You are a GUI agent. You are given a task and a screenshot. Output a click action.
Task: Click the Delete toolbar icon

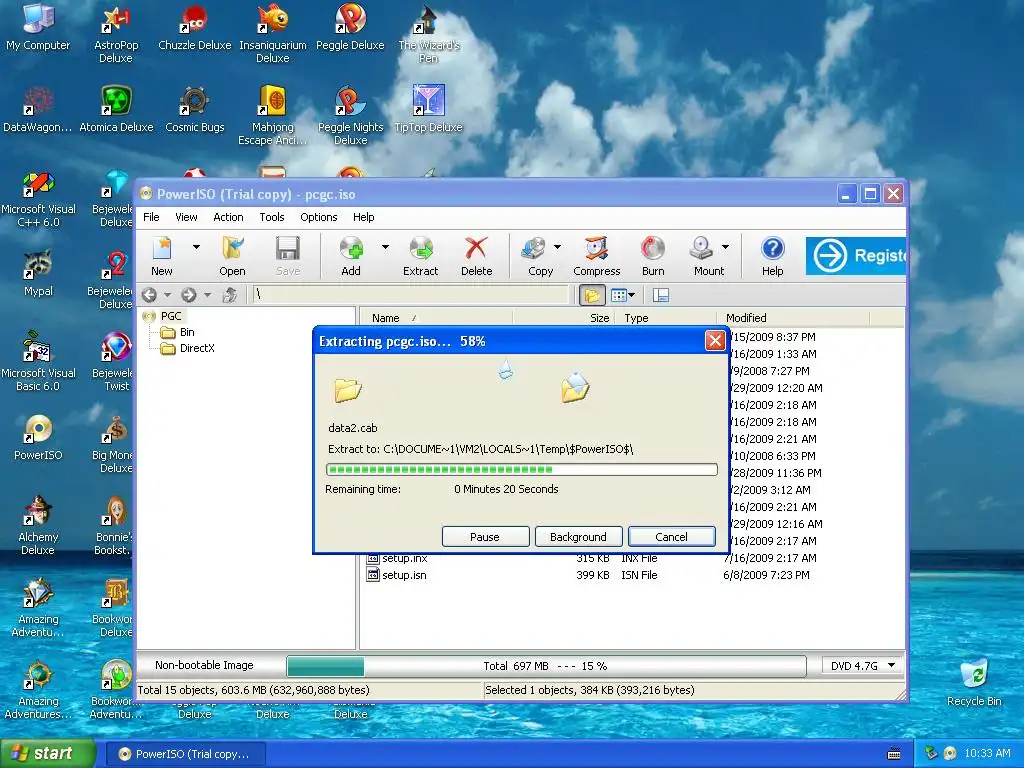(x=476, y=256)
